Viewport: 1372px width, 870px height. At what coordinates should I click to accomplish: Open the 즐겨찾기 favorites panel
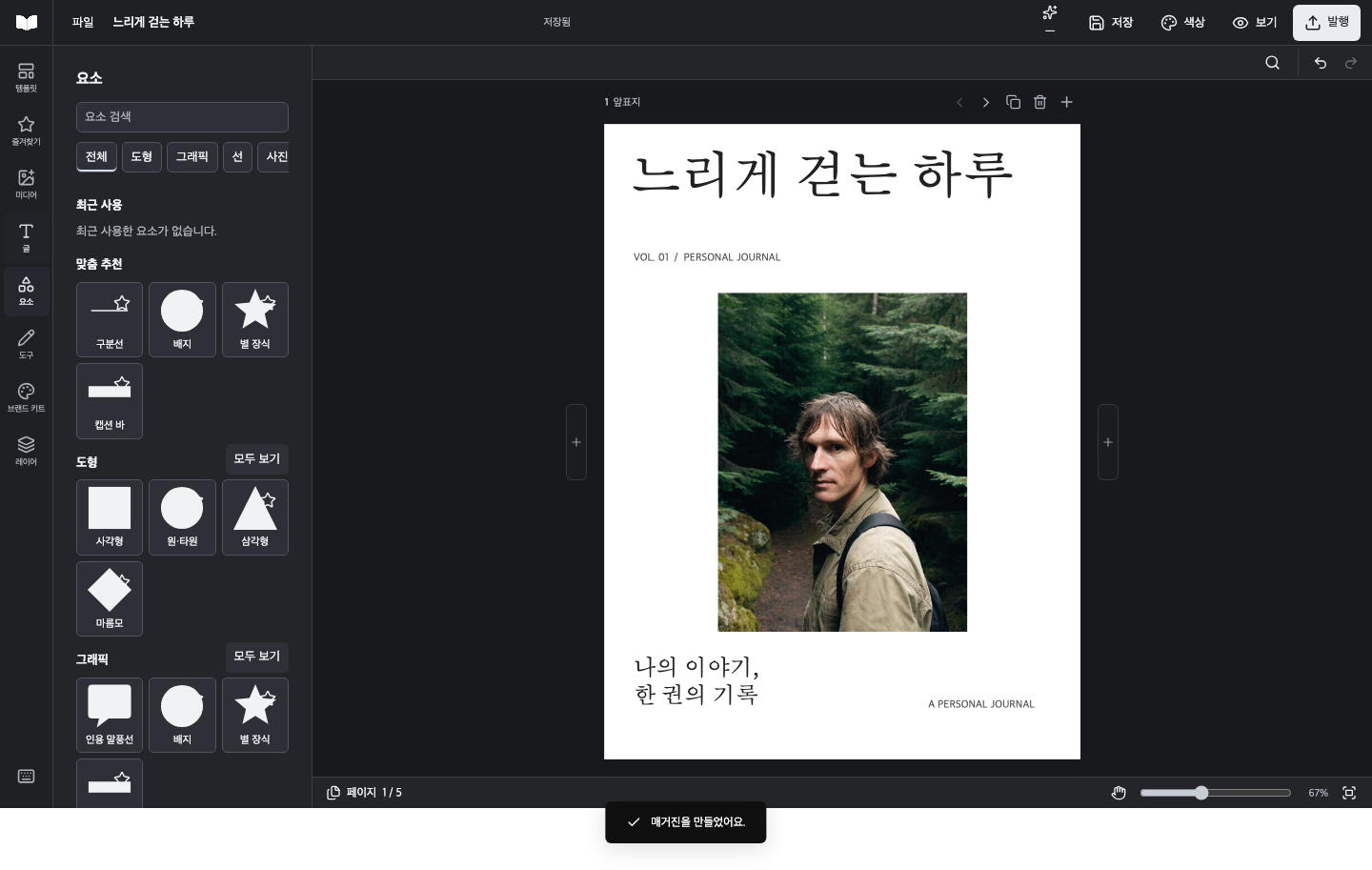(26, 132)
